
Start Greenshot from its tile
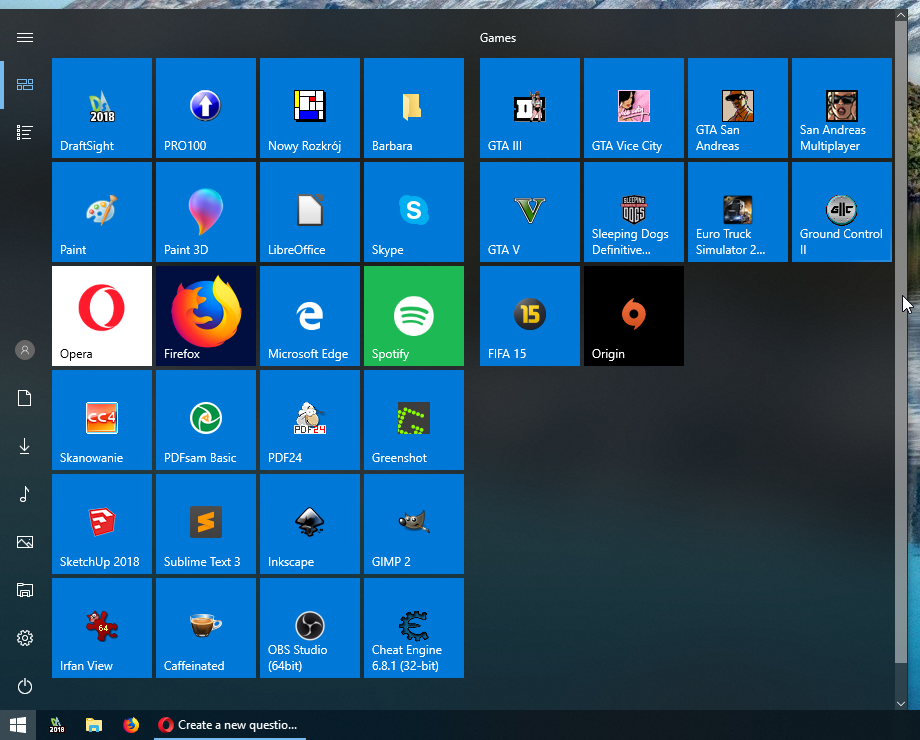pyautogui.click(x=414, y=420)
